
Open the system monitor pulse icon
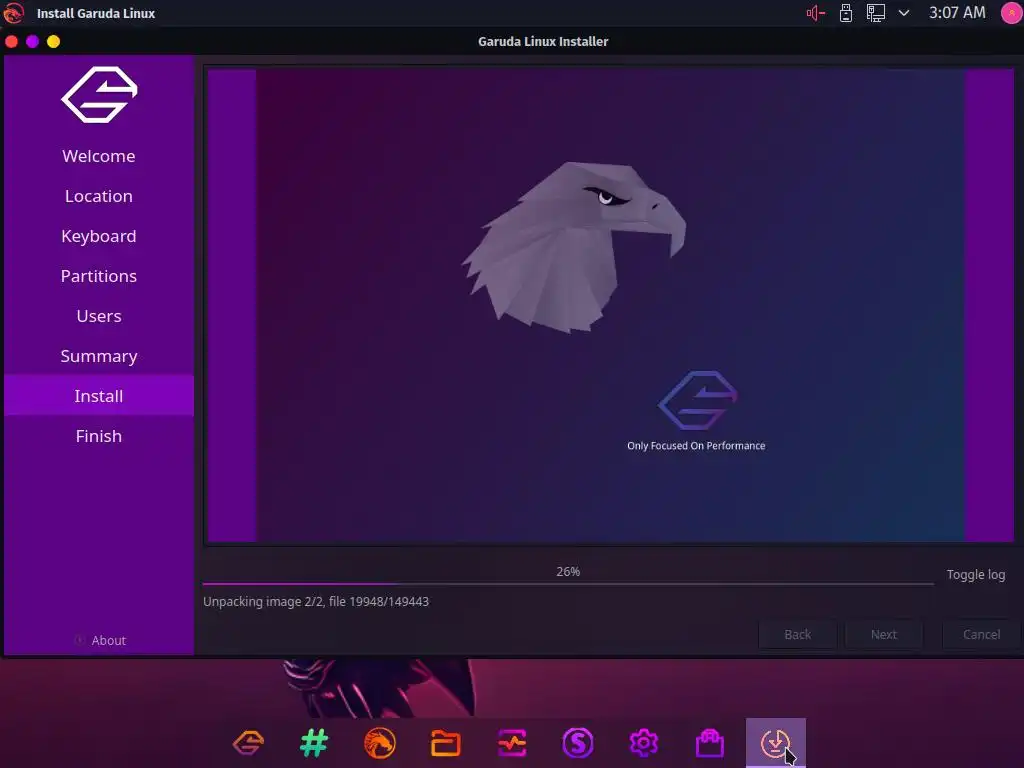coord(512,743)
